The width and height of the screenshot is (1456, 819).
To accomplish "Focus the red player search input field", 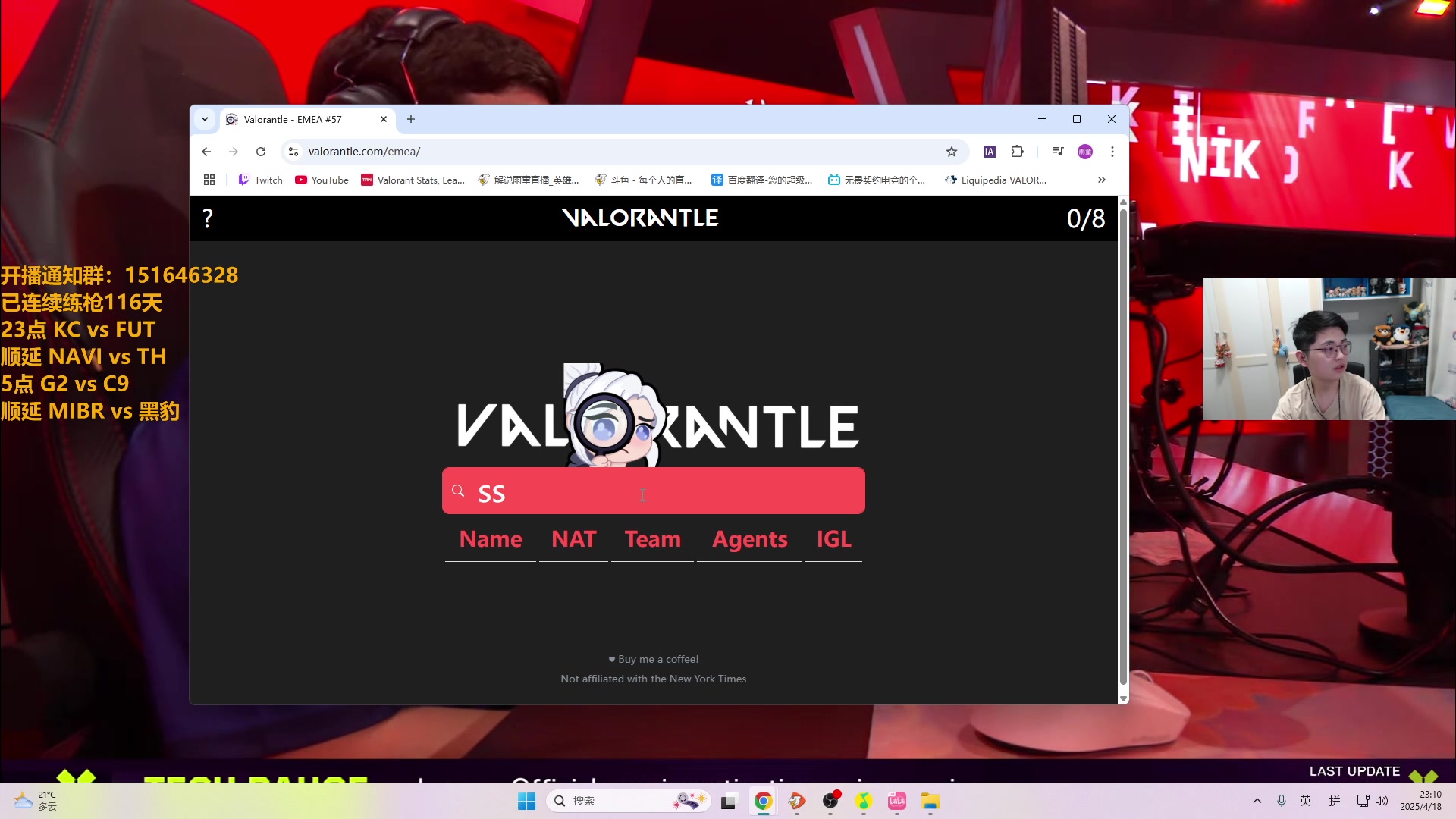I will coord(654,491).
